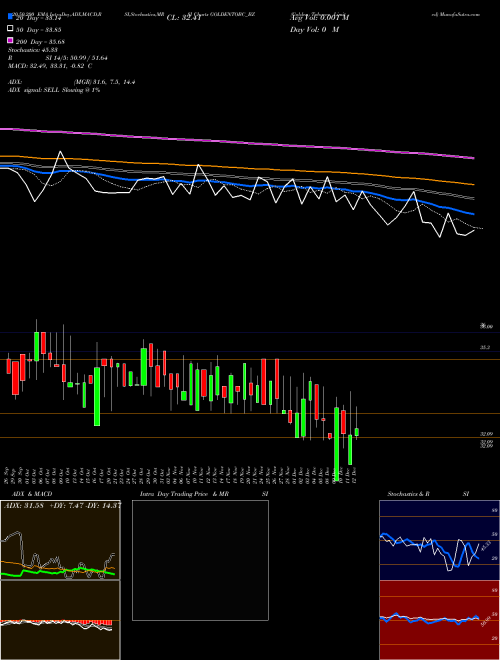The width and height of the screenshot is (500, 660).
Task: Click the 'Stochastics & R' panel title
Action: tap(409, 494)
